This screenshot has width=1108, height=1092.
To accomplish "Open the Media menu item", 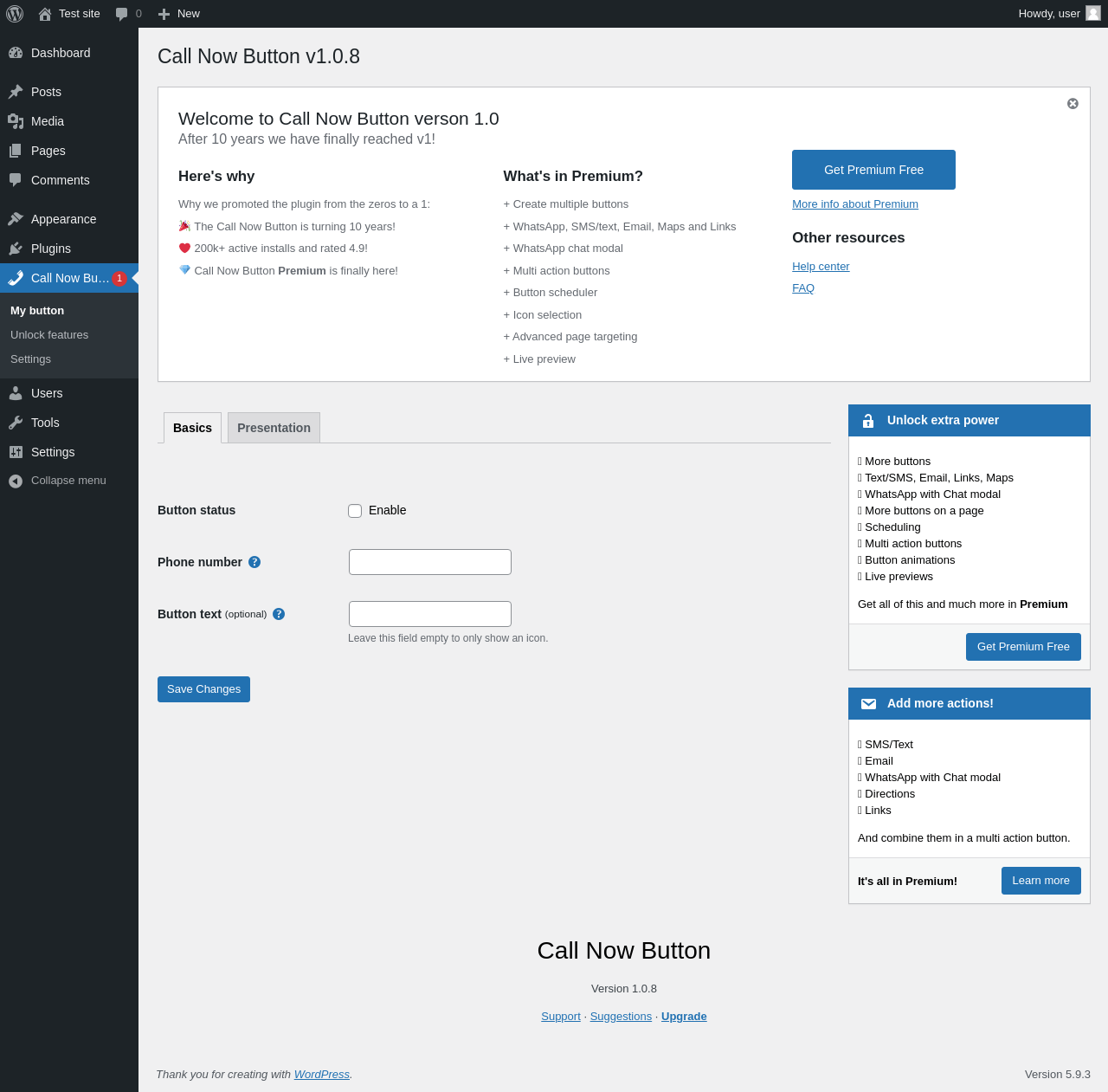I will (69, 121).
